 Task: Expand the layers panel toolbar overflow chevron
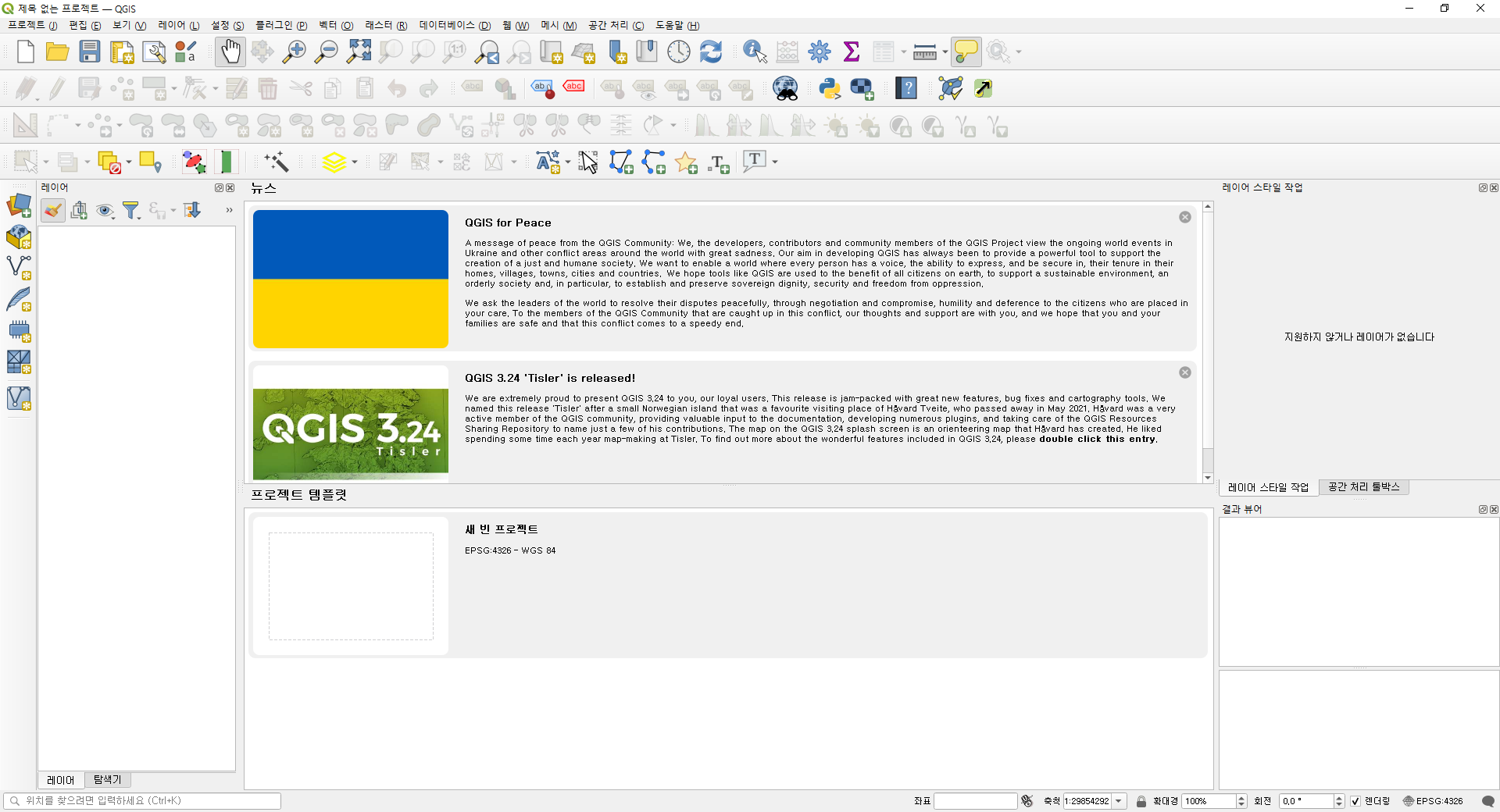tap(229, 210)
